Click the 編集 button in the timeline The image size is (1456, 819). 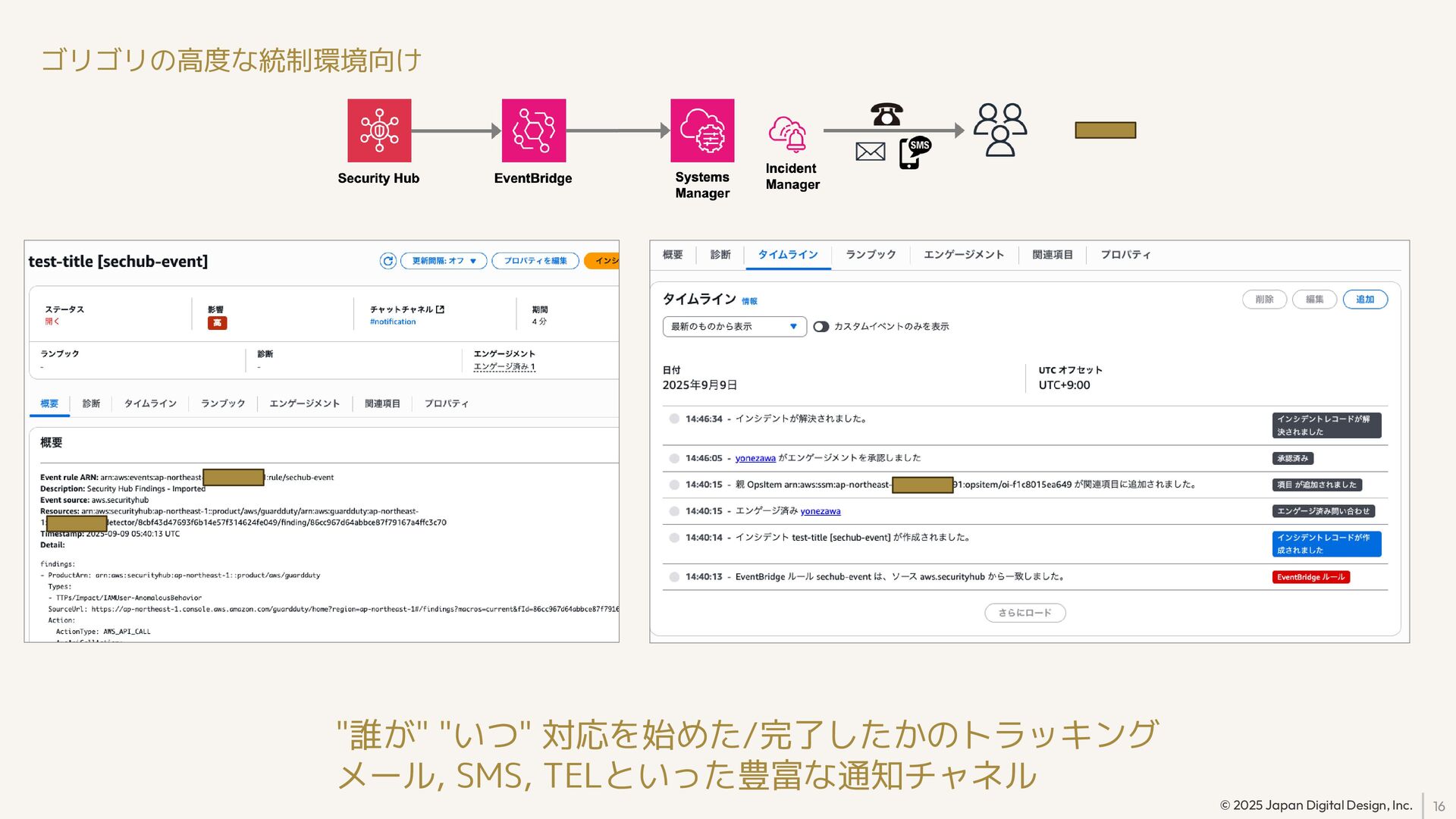1314,300
